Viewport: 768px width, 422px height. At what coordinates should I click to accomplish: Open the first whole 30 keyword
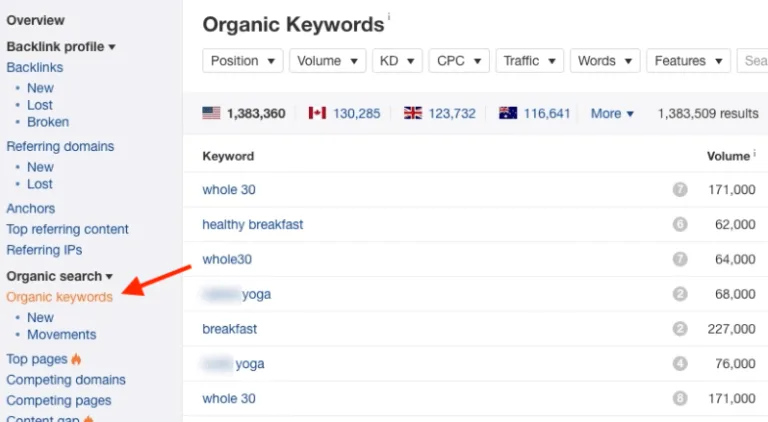click(229, 189)
